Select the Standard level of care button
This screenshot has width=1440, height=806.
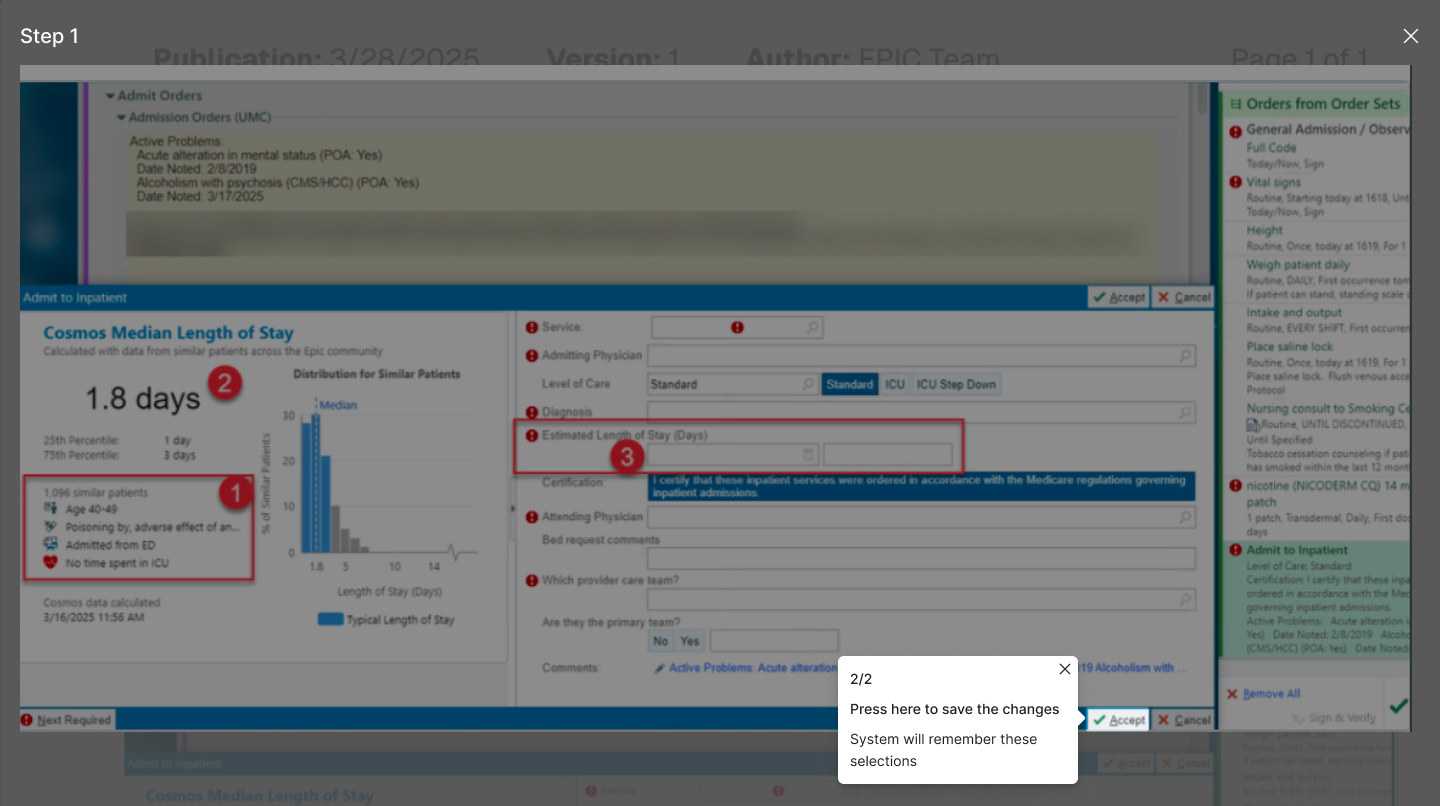pos(850,384)
